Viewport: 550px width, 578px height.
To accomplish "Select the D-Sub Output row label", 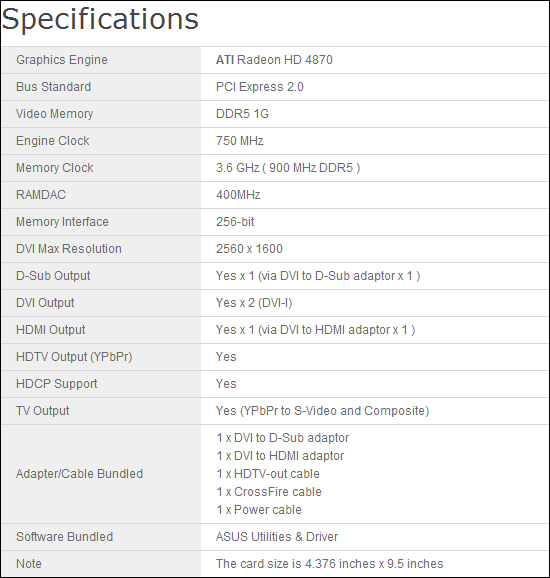I will pyautogui.click(x=53, y=276).
